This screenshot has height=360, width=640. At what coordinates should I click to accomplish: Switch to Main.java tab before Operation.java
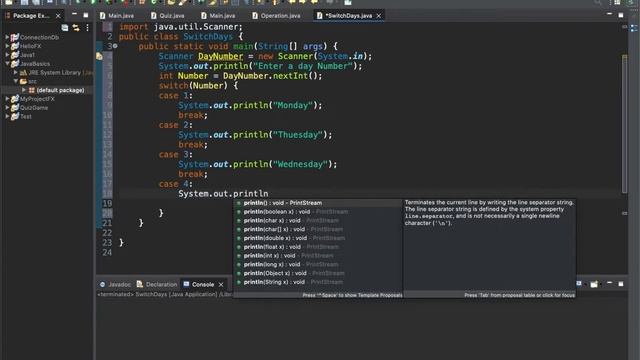coord(218,16)
